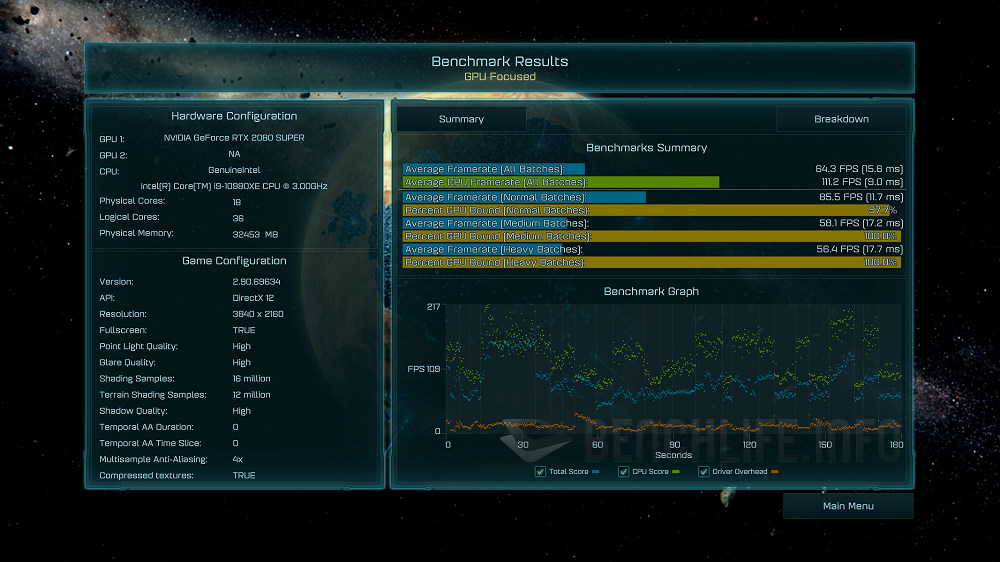Screen dimensions: 1000x562
Task: Return to the Main Menu
Action: click(848, 506)
